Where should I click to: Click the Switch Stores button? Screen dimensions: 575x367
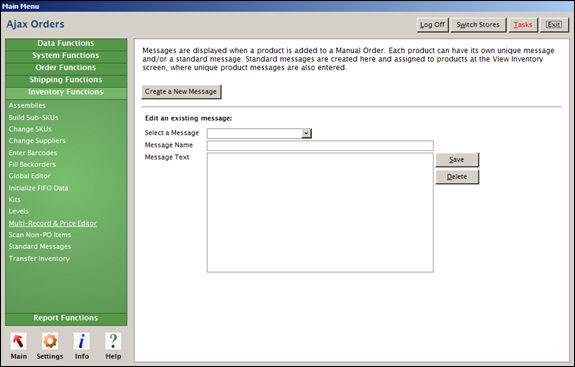coord(478,25)
